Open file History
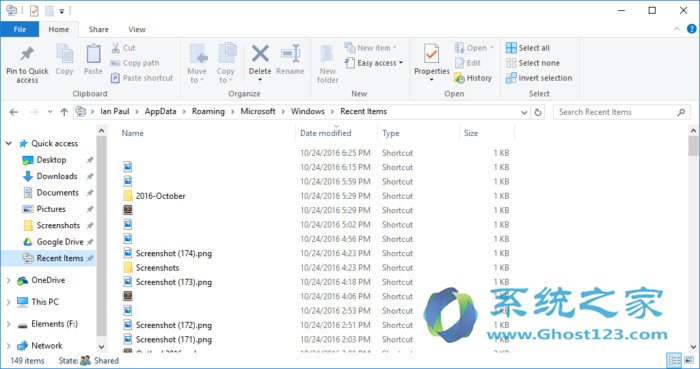The image size is (700, 369). click(473, 78)
